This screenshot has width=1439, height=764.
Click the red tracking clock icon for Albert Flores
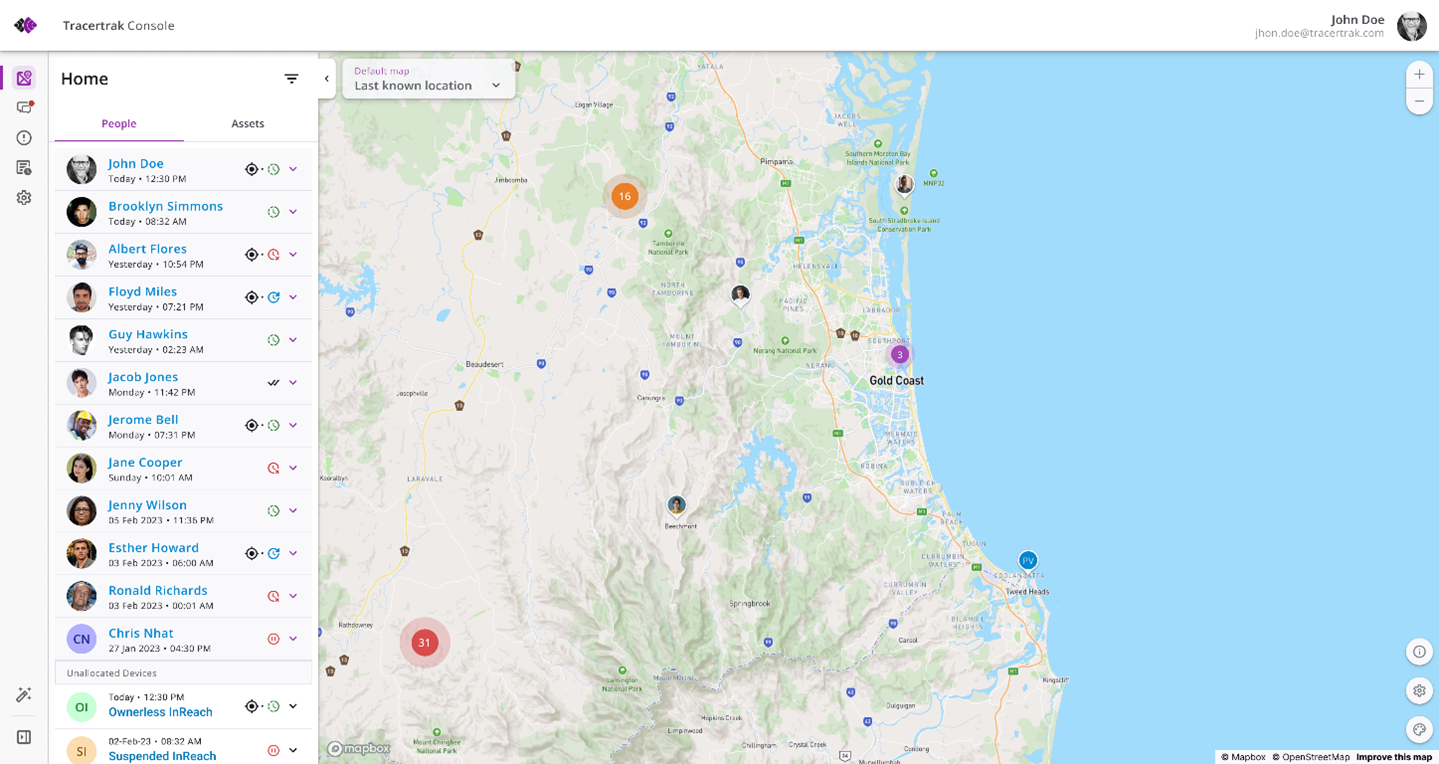[x=273, y=255]
